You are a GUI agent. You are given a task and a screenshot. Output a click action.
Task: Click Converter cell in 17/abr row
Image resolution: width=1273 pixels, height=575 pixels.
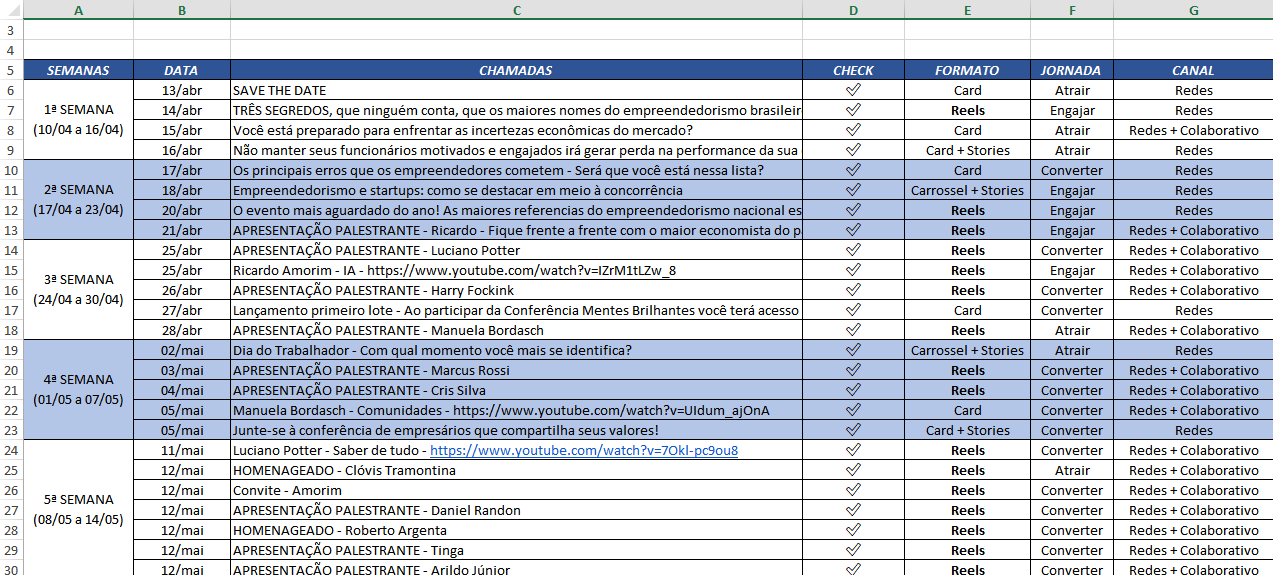click(x=1071, y=170)
